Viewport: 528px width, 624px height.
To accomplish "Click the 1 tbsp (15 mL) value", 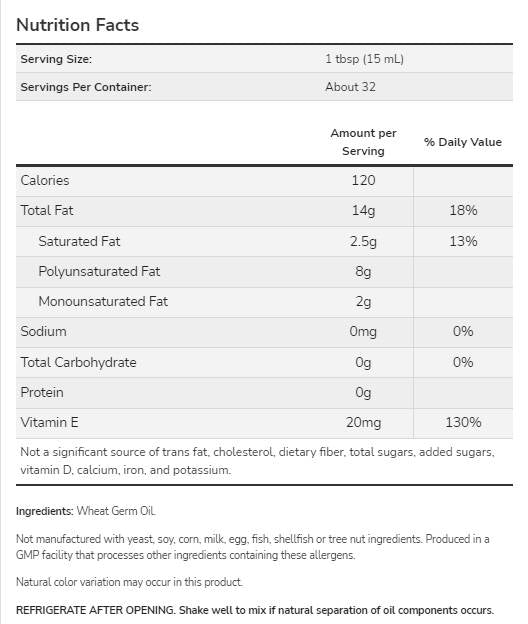I will [x=364, y=59].
